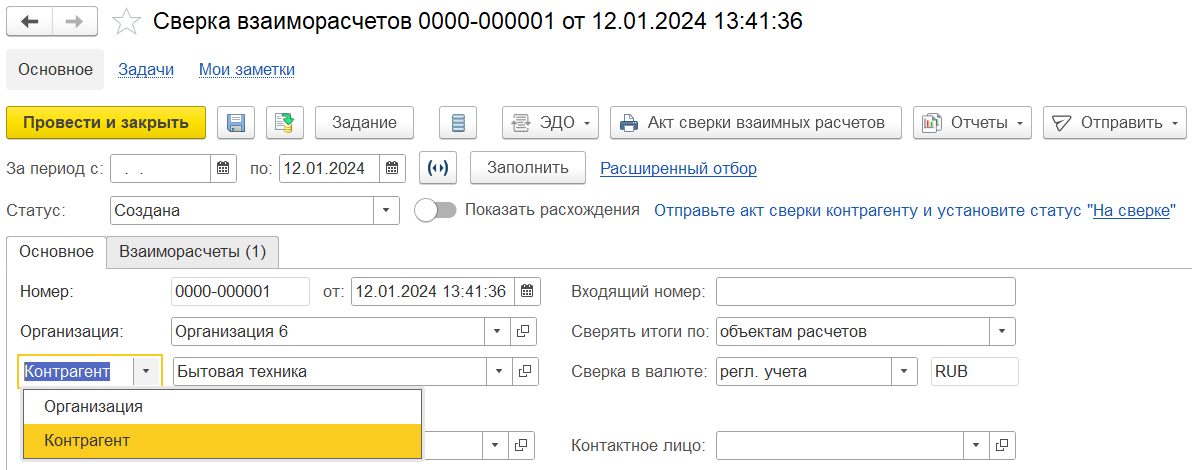Screen dimensions: 1192x470
Task: Open calendar for period end date
Action: click(x=393, y=168)
